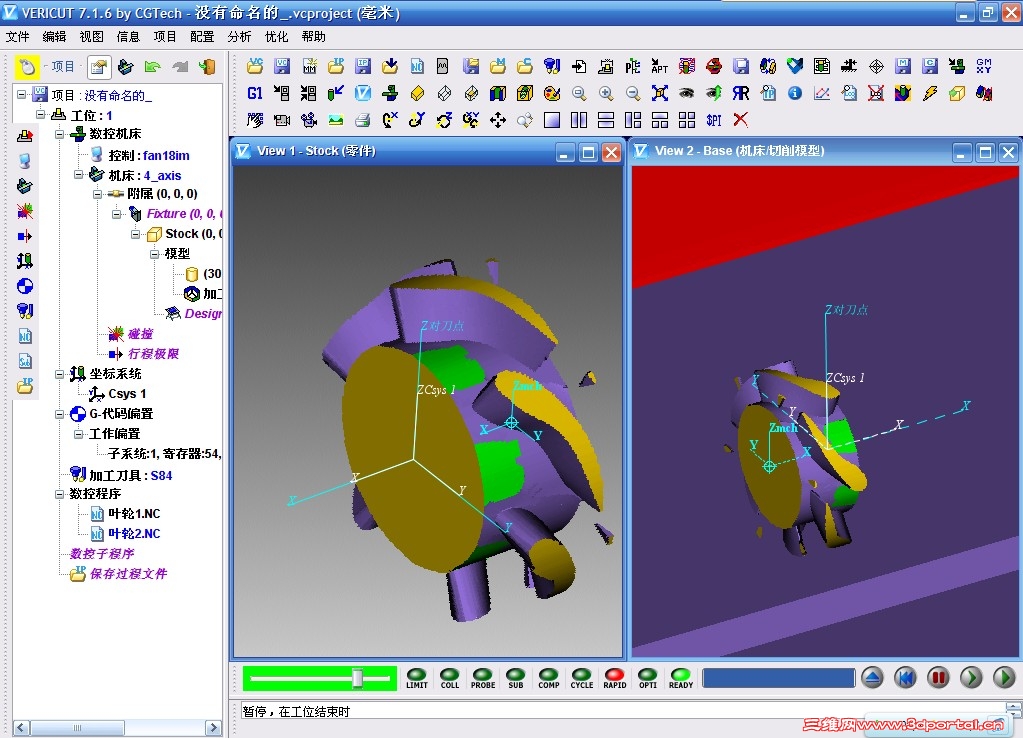
Task: Toggle the OPTI status light
Action: pyautogui.click(x=648, y=677)
